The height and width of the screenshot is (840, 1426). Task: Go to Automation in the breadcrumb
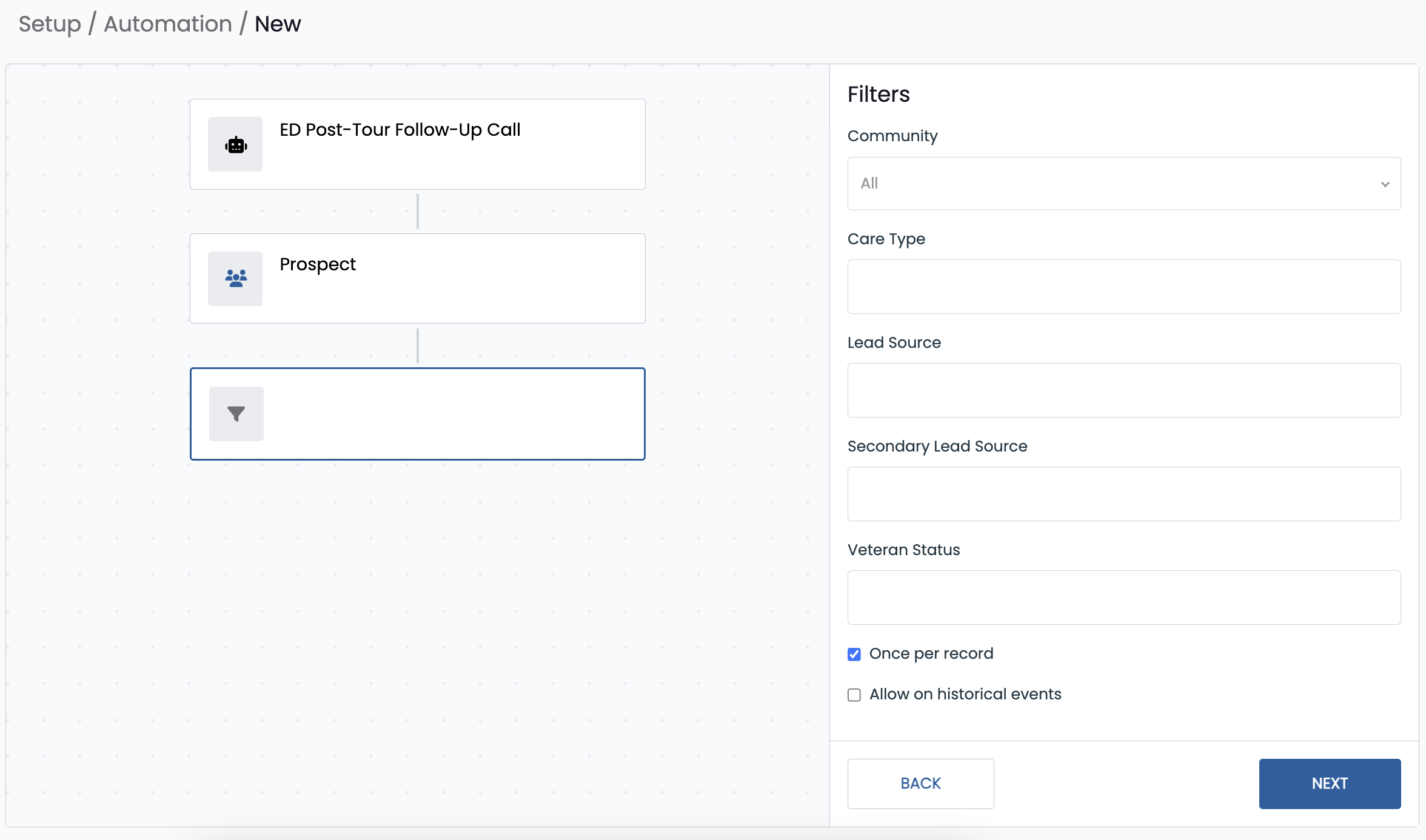pyautogui.click(x=168, y=24)
